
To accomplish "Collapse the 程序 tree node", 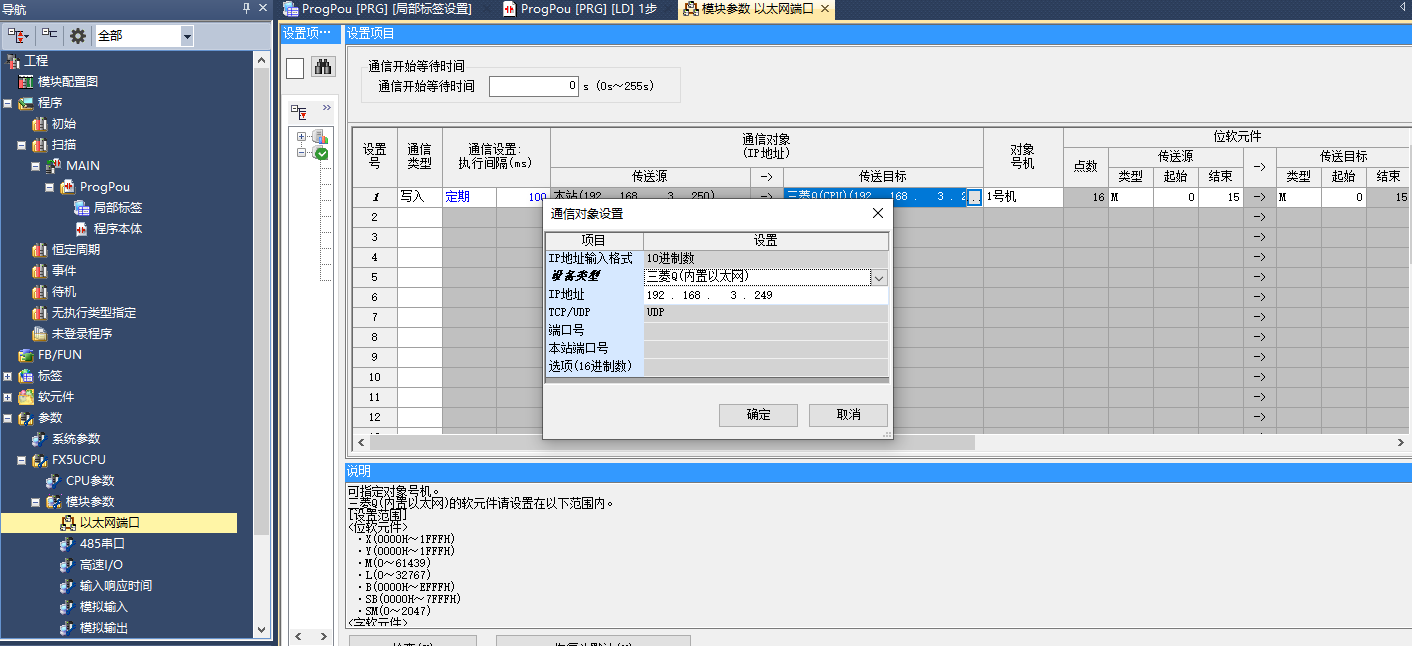I will [x=8, y=103].
